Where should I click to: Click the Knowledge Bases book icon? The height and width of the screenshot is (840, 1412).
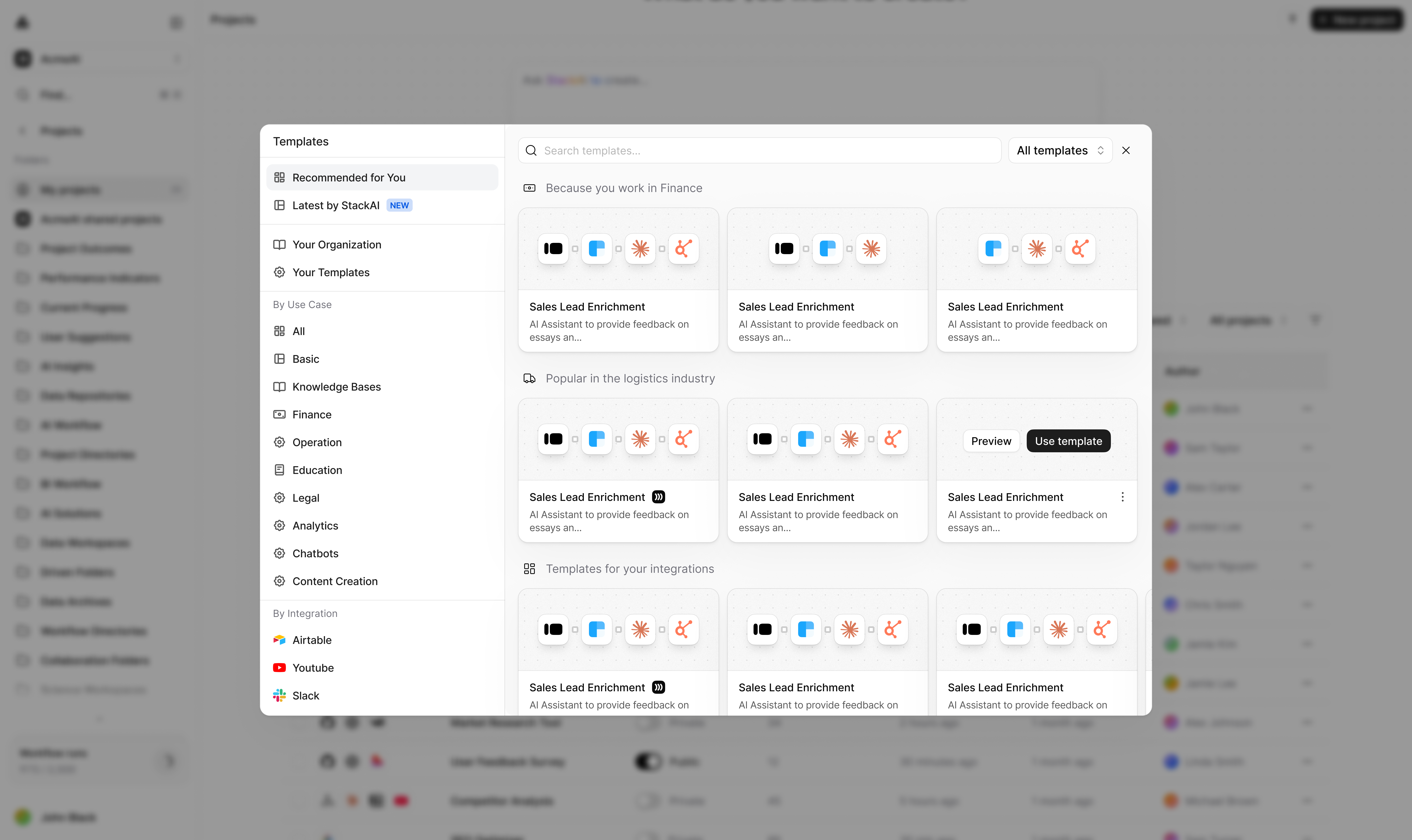click(x=280, y=387)
